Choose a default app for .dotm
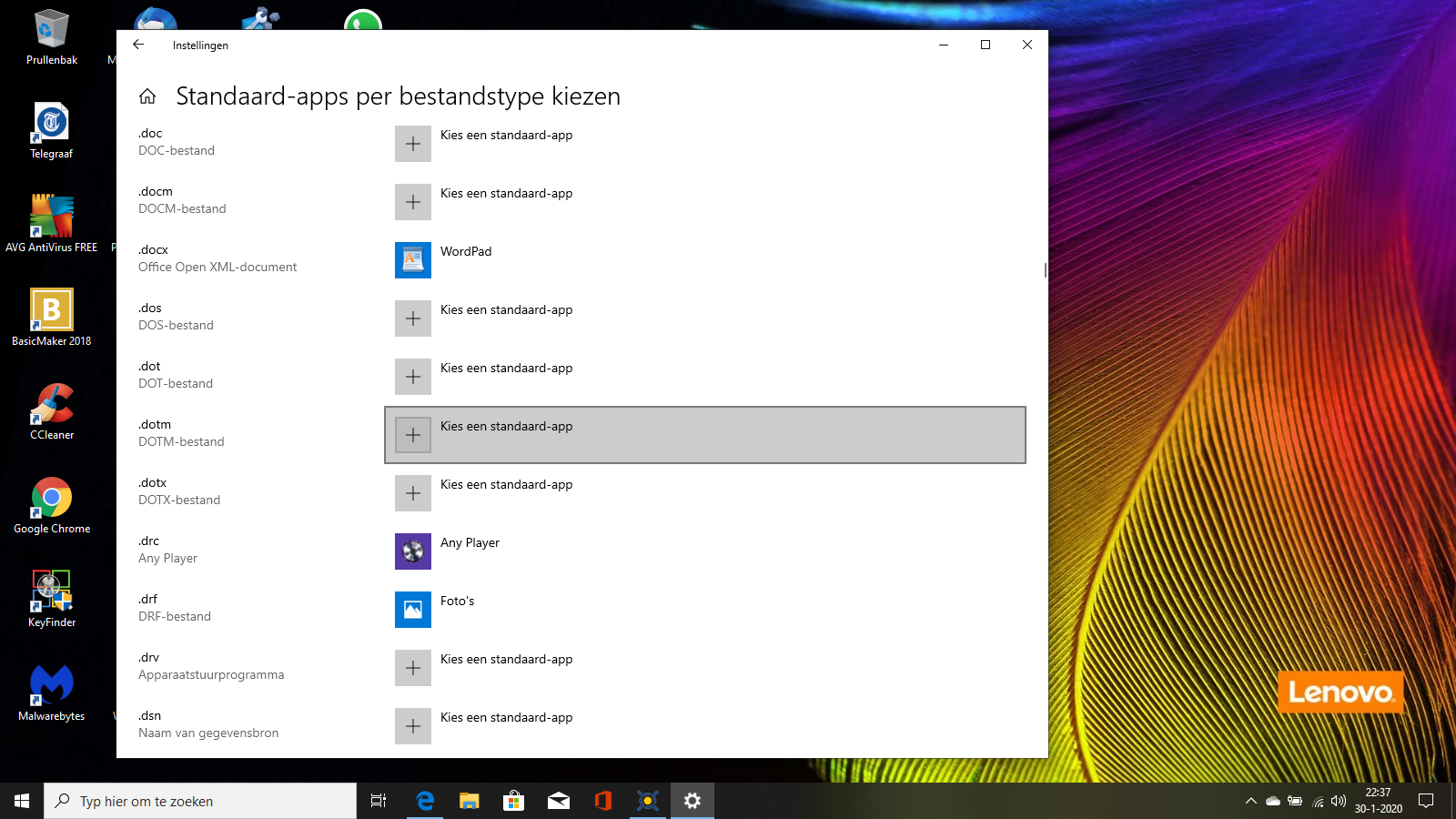The image size is (1456, 819). coord(704,435)
